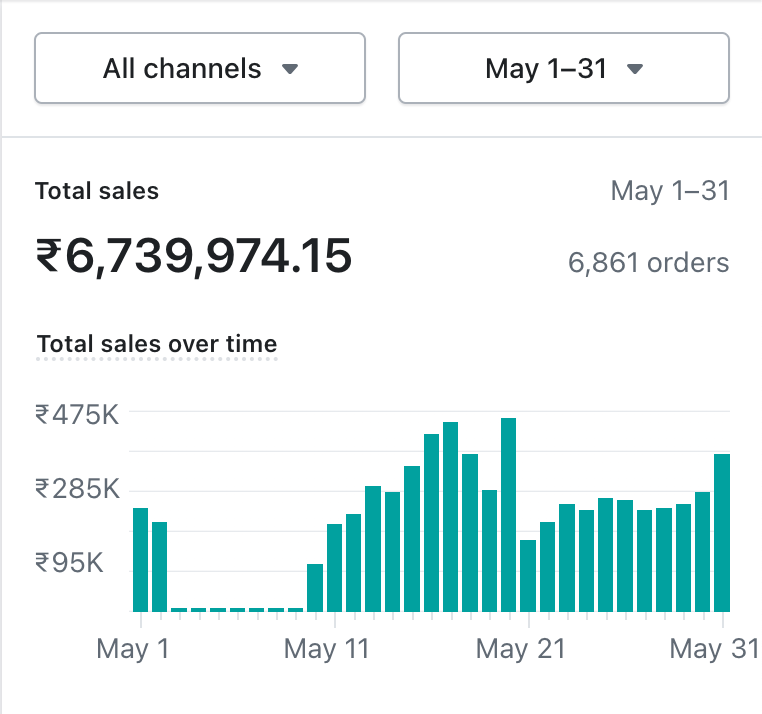The image size is (762, 714).
Task: Click the Total sales over time label
Action: click(x=157, y=344)
